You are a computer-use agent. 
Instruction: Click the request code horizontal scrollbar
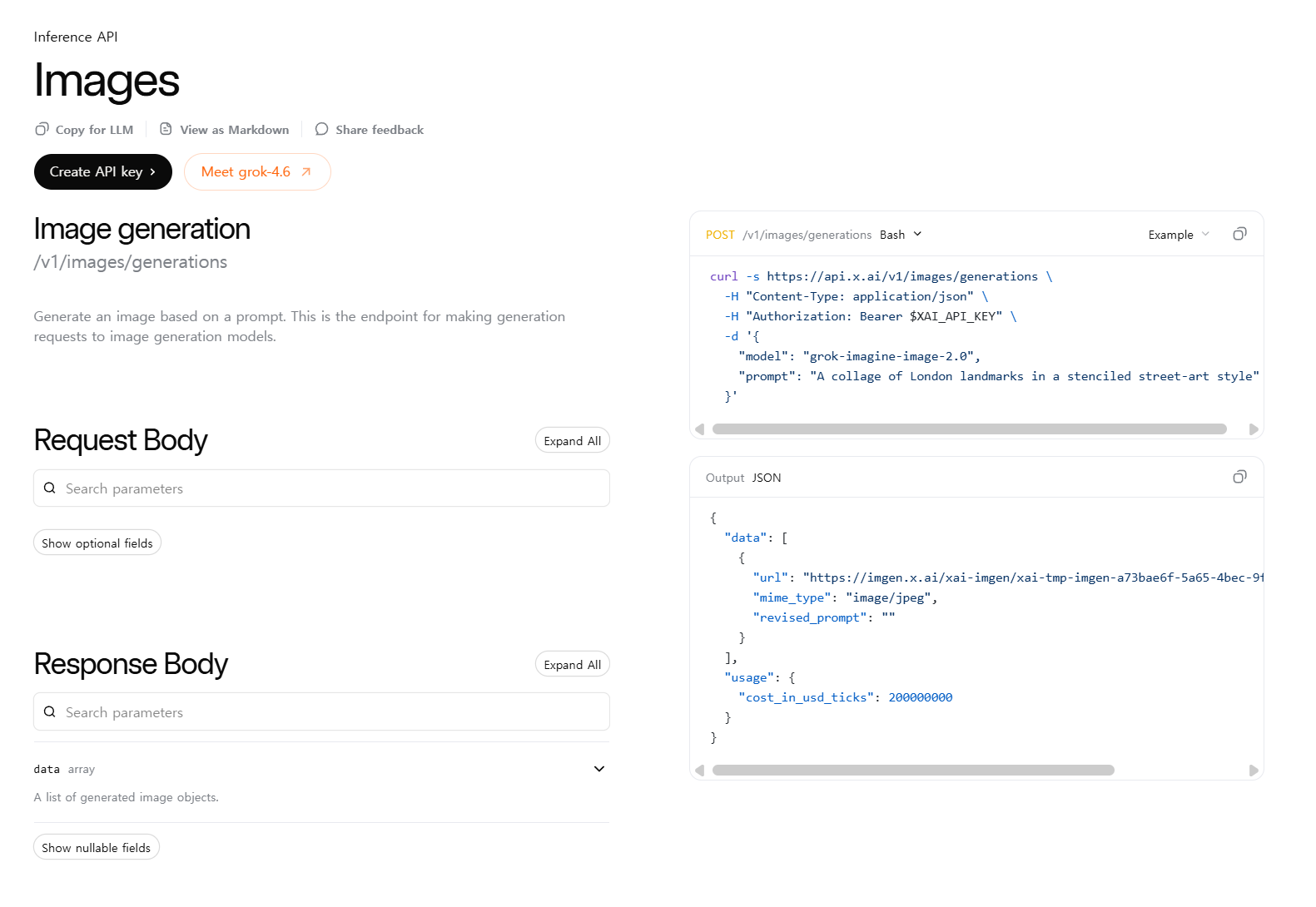970,429
